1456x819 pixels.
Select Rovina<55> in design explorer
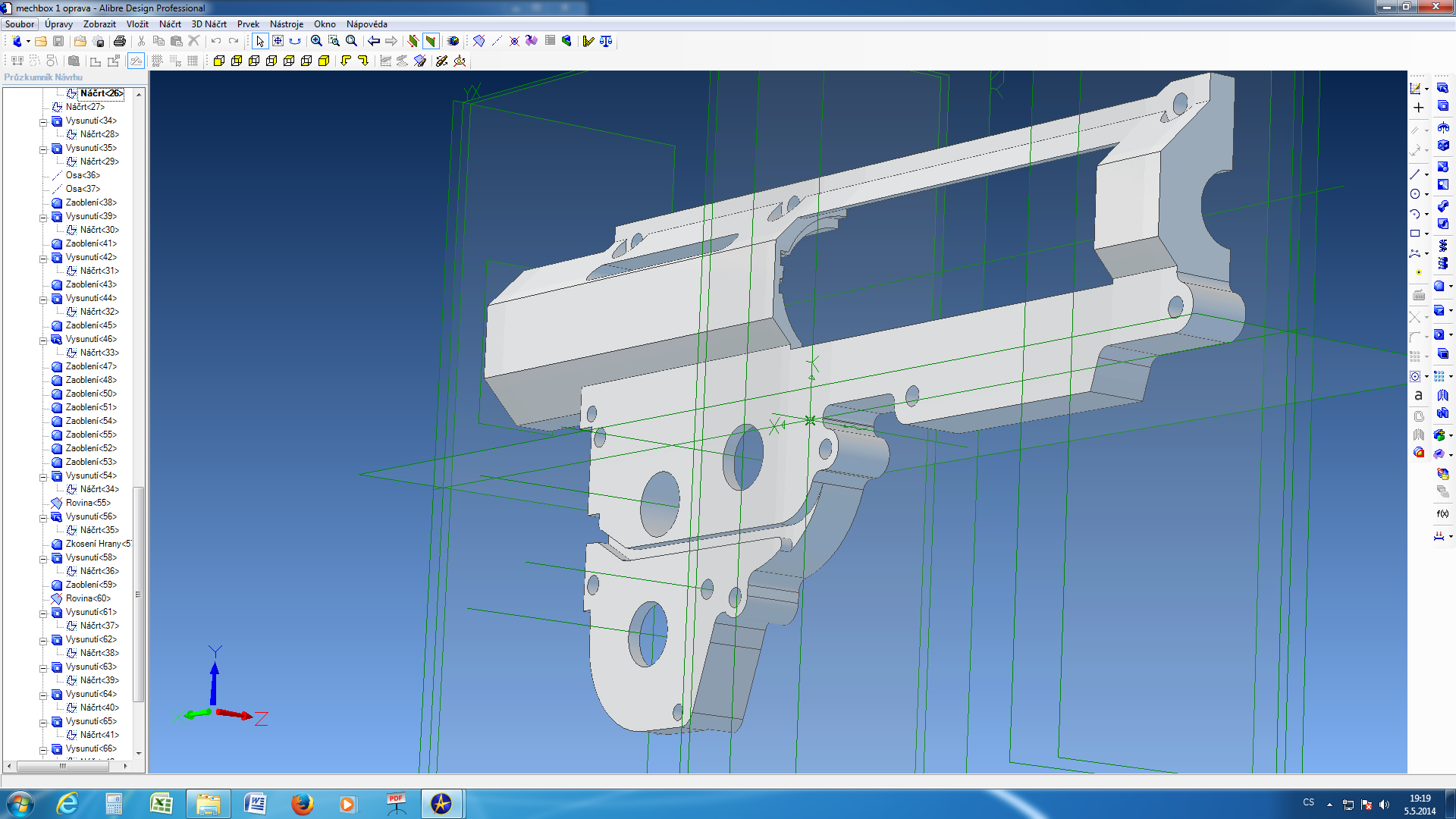click(x=87, y=503)
